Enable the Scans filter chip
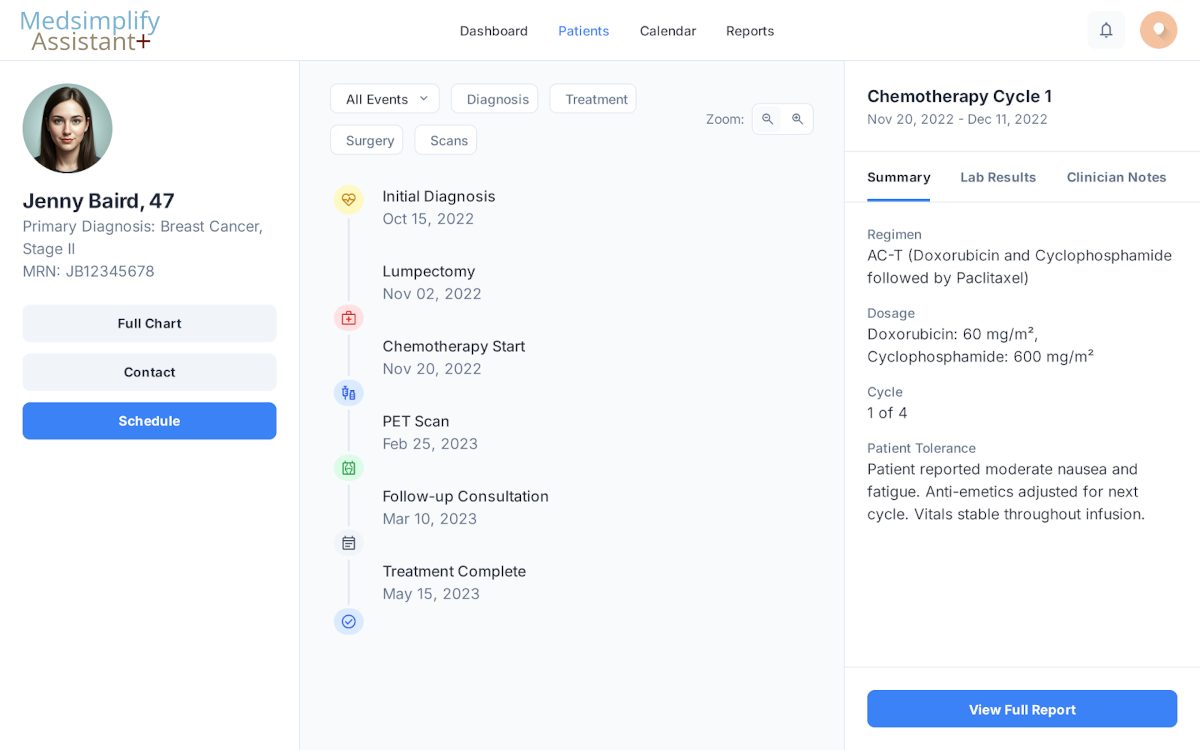The height and width of the screenshot is (750, 1200). pyautogui.click(x=446, y=140)
